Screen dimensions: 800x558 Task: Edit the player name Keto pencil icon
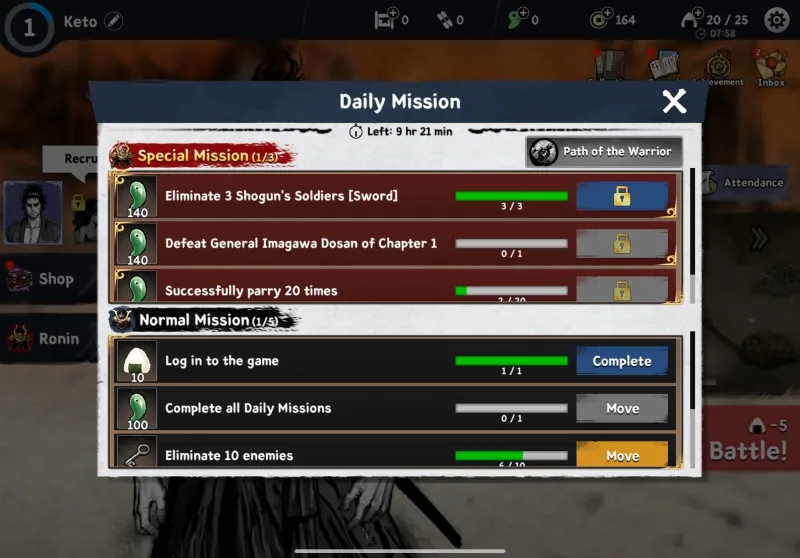113,21
